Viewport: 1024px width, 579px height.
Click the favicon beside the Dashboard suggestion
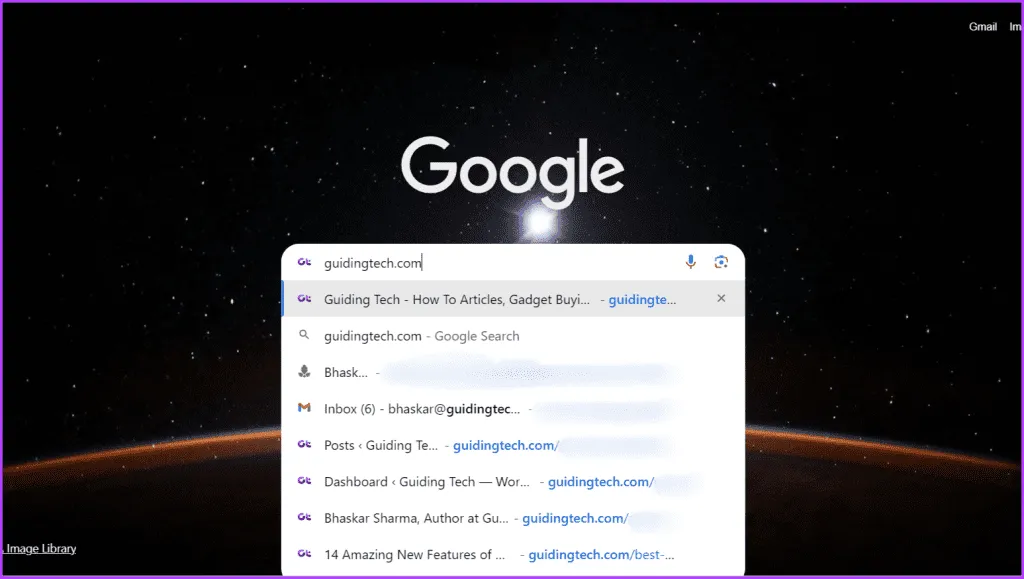(304, 481)
